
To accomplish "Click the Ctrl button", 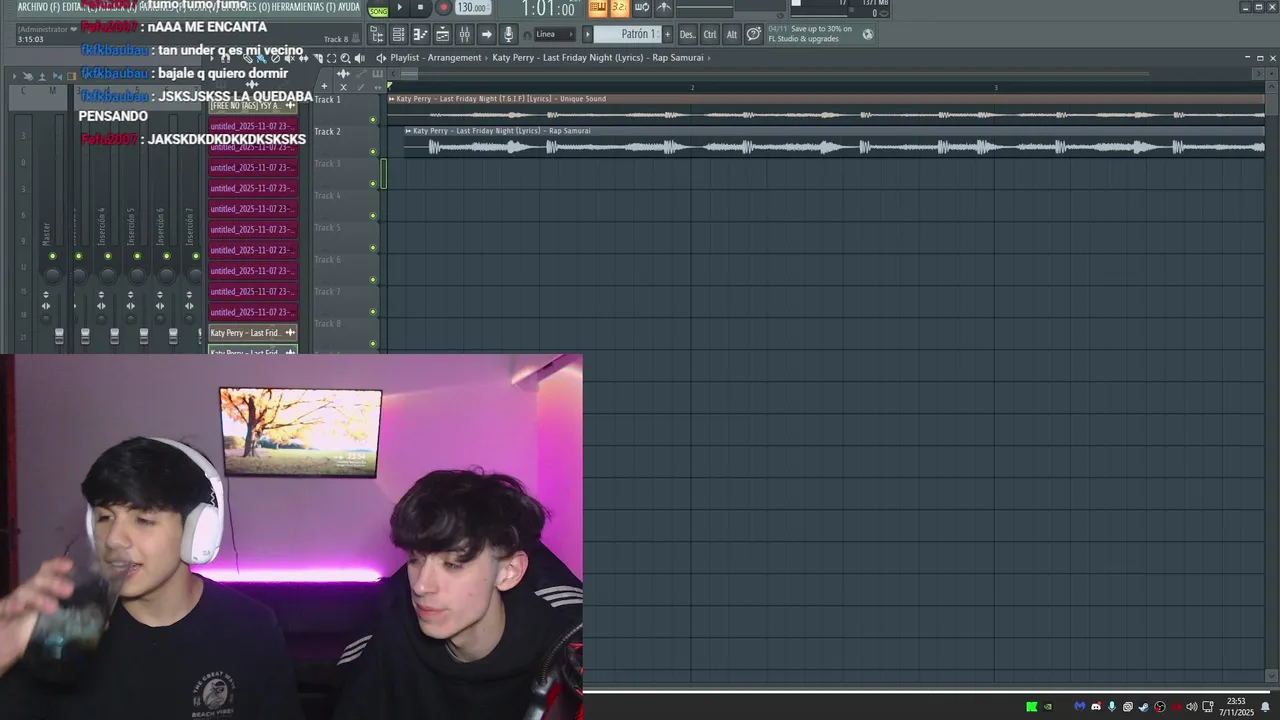I will (x=710, y=34).
